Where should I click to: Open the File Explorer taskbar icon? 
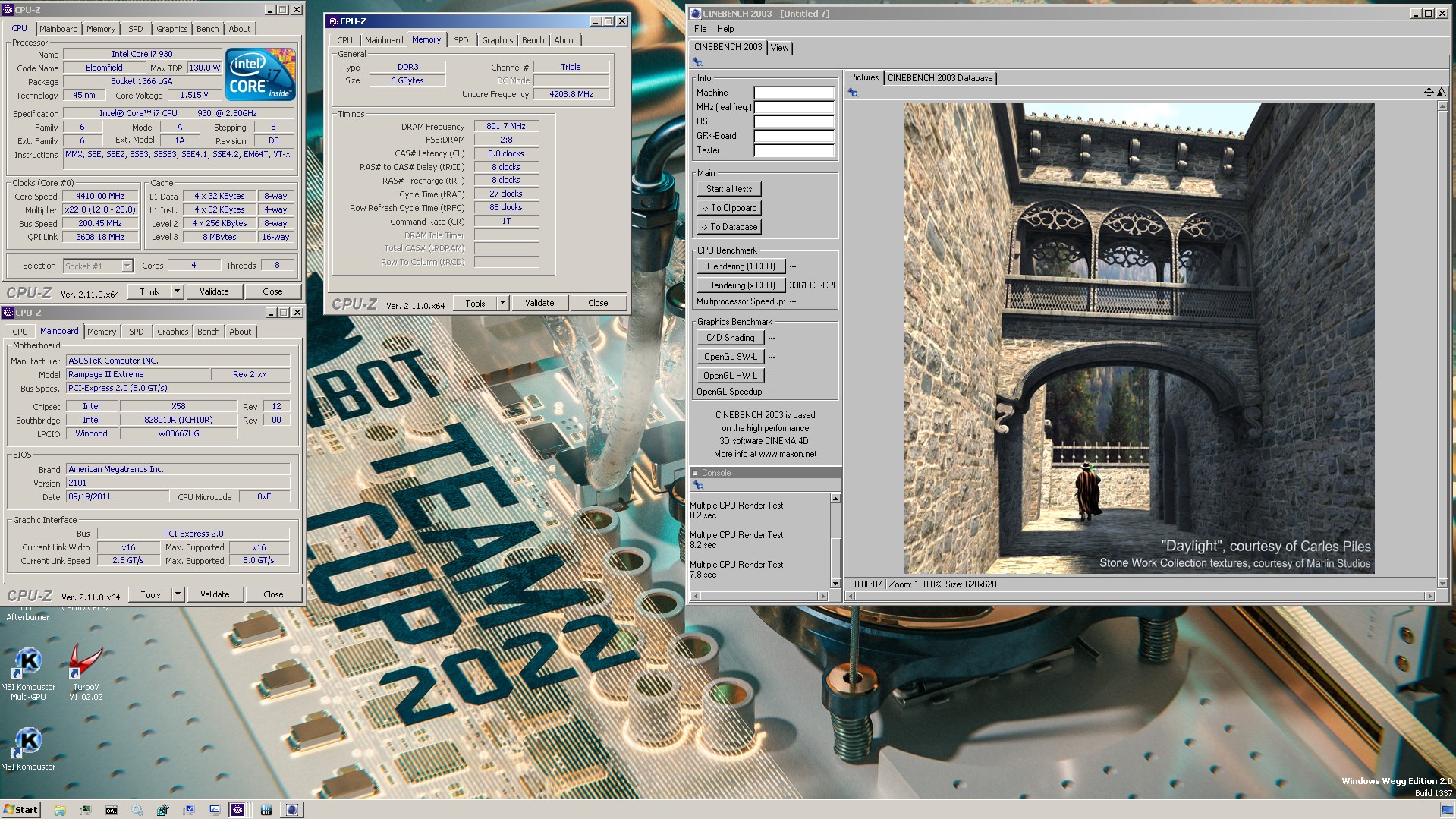coord(60,810)
